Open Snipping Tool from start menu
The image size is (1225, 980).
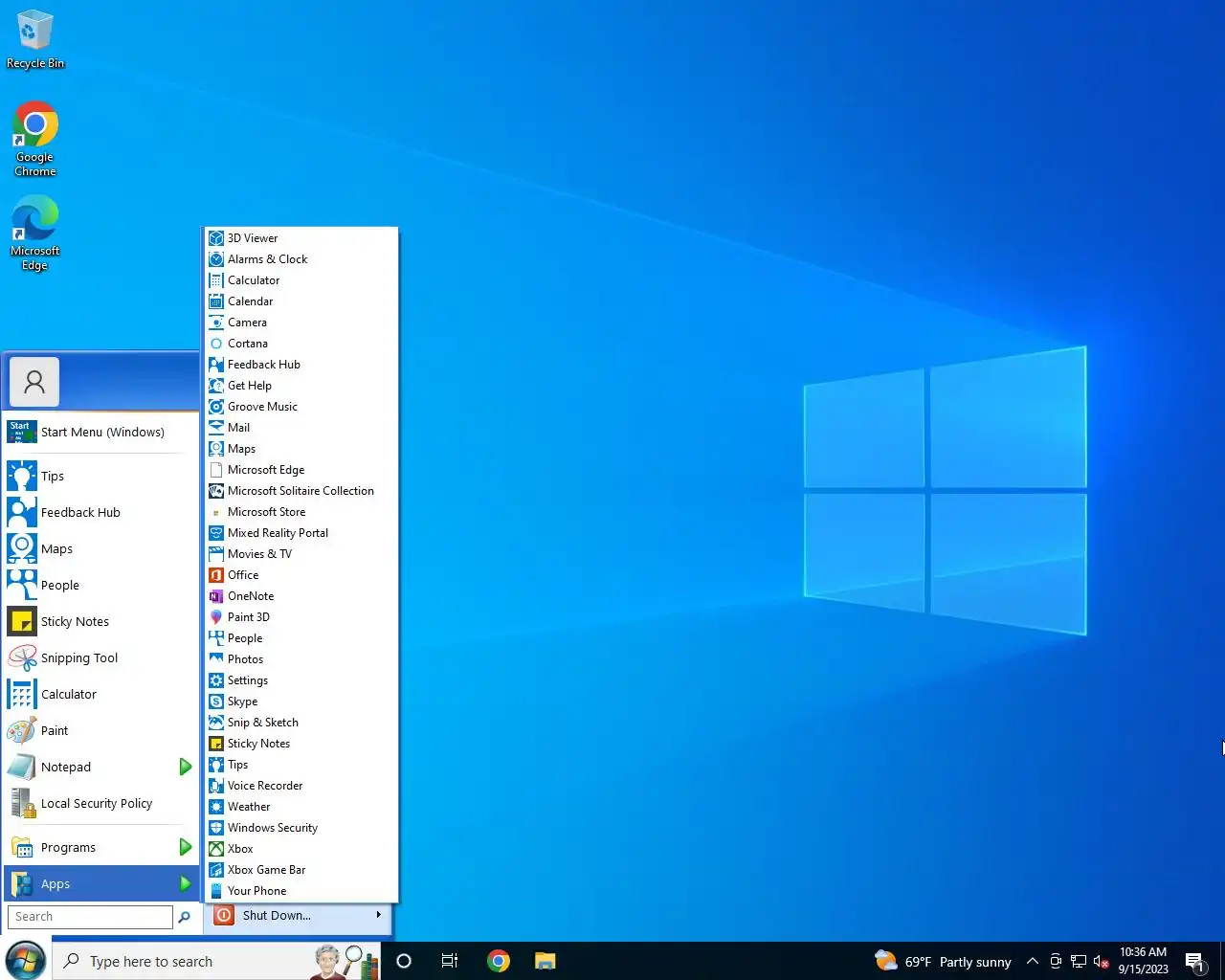coord(101,657)
